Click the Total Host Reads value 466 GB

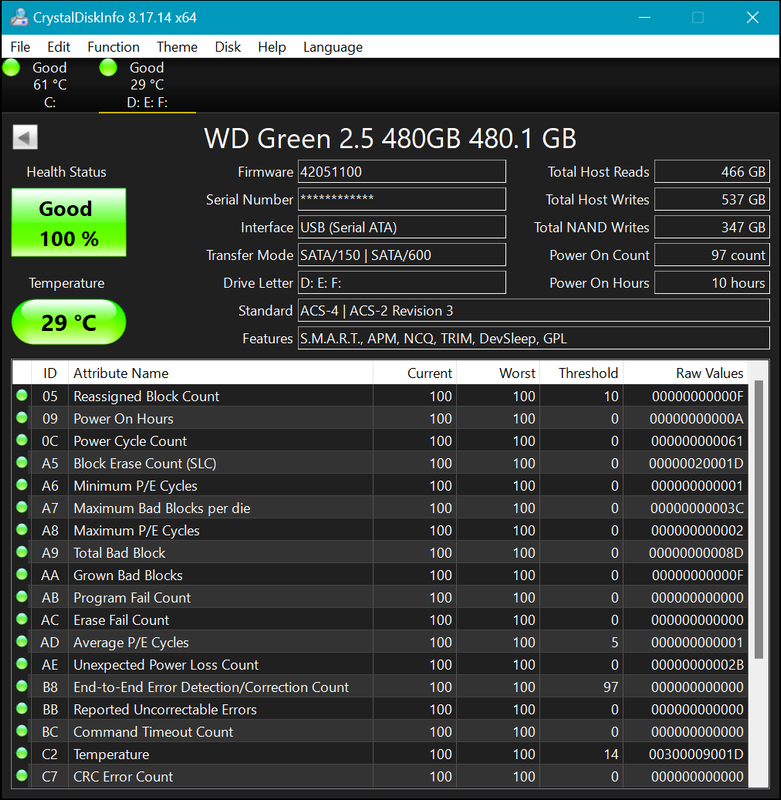712,171
